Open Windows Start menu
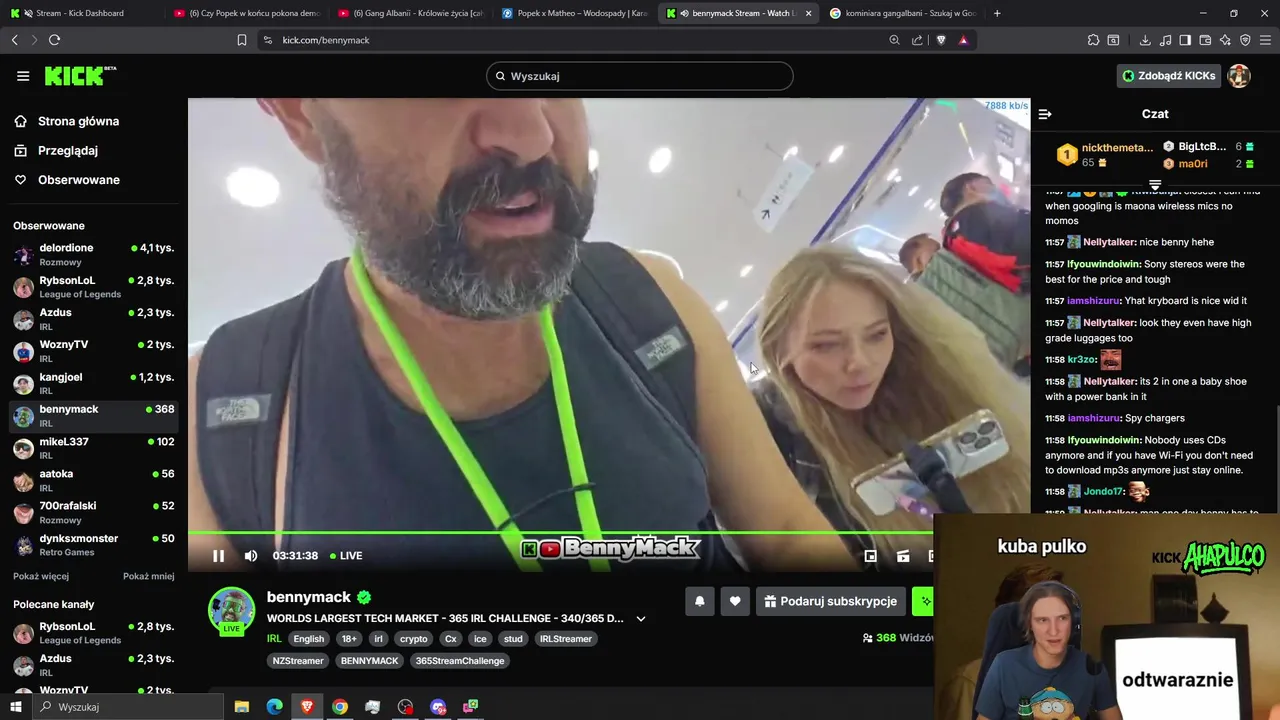This screenshot has width=1280, height=720. [x=16, y=707]
